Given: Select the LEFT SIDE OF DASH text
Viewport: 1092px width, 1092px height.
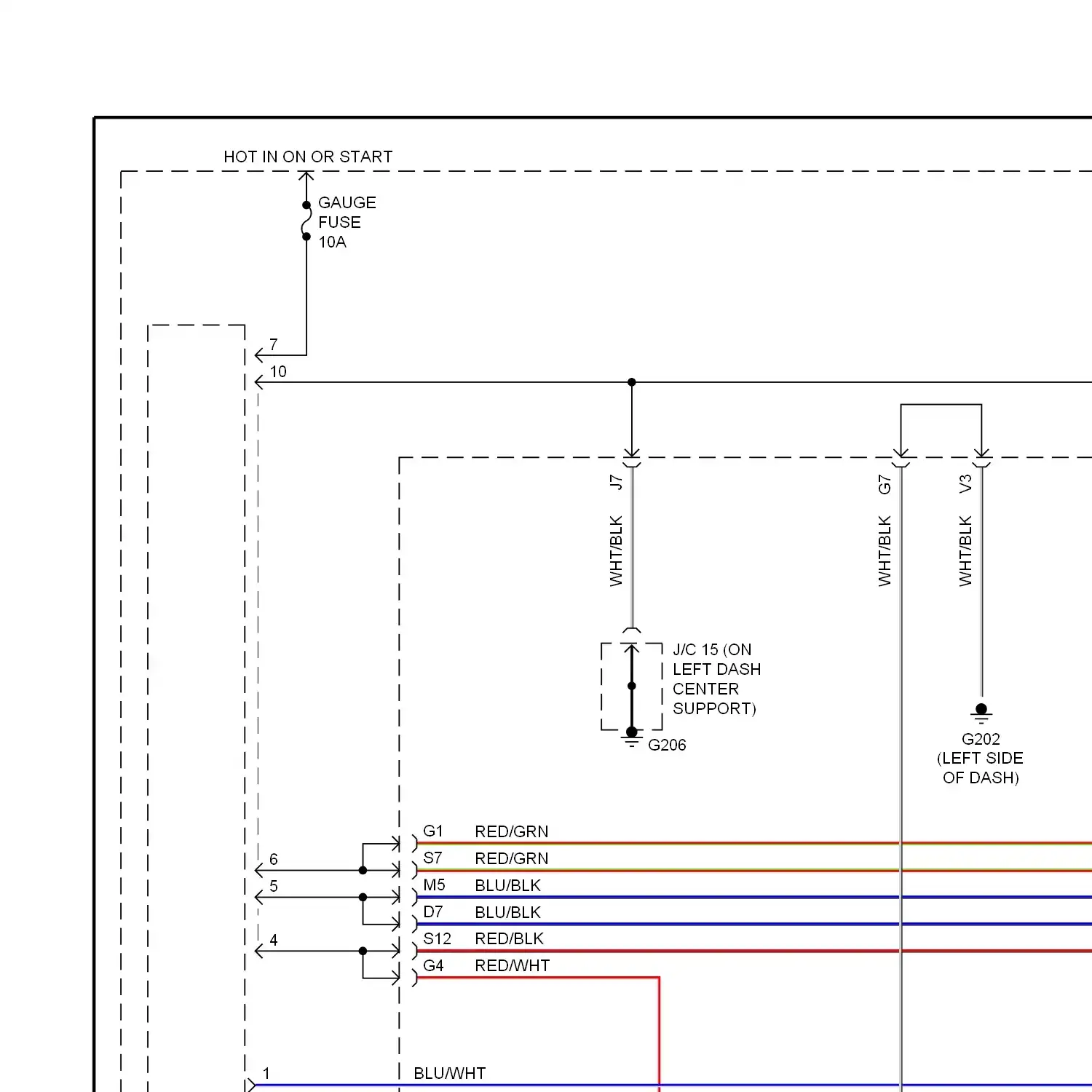Looking at the screenshot, I should tap(980, 768).
